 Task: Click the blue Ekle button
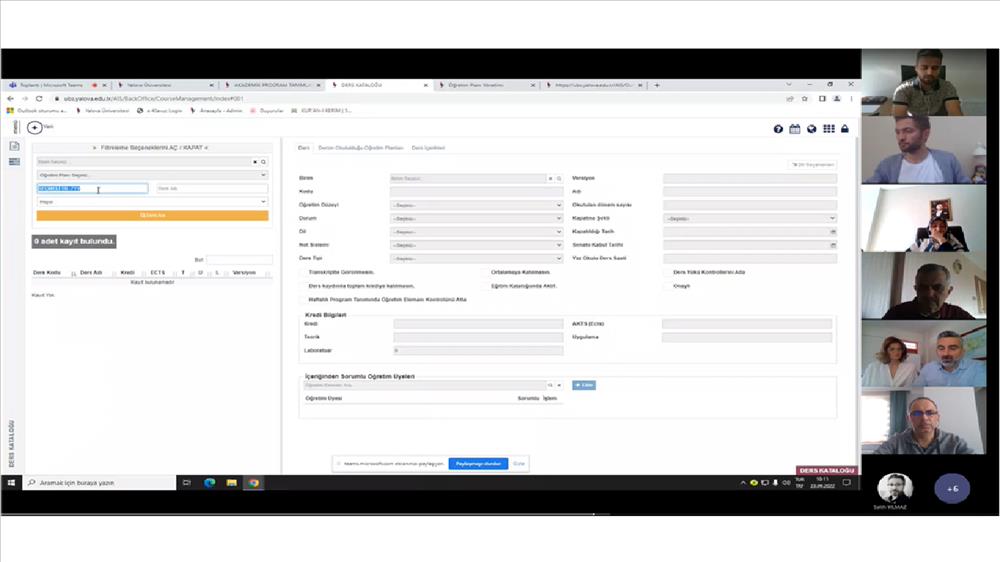click(x=584, y=385)
